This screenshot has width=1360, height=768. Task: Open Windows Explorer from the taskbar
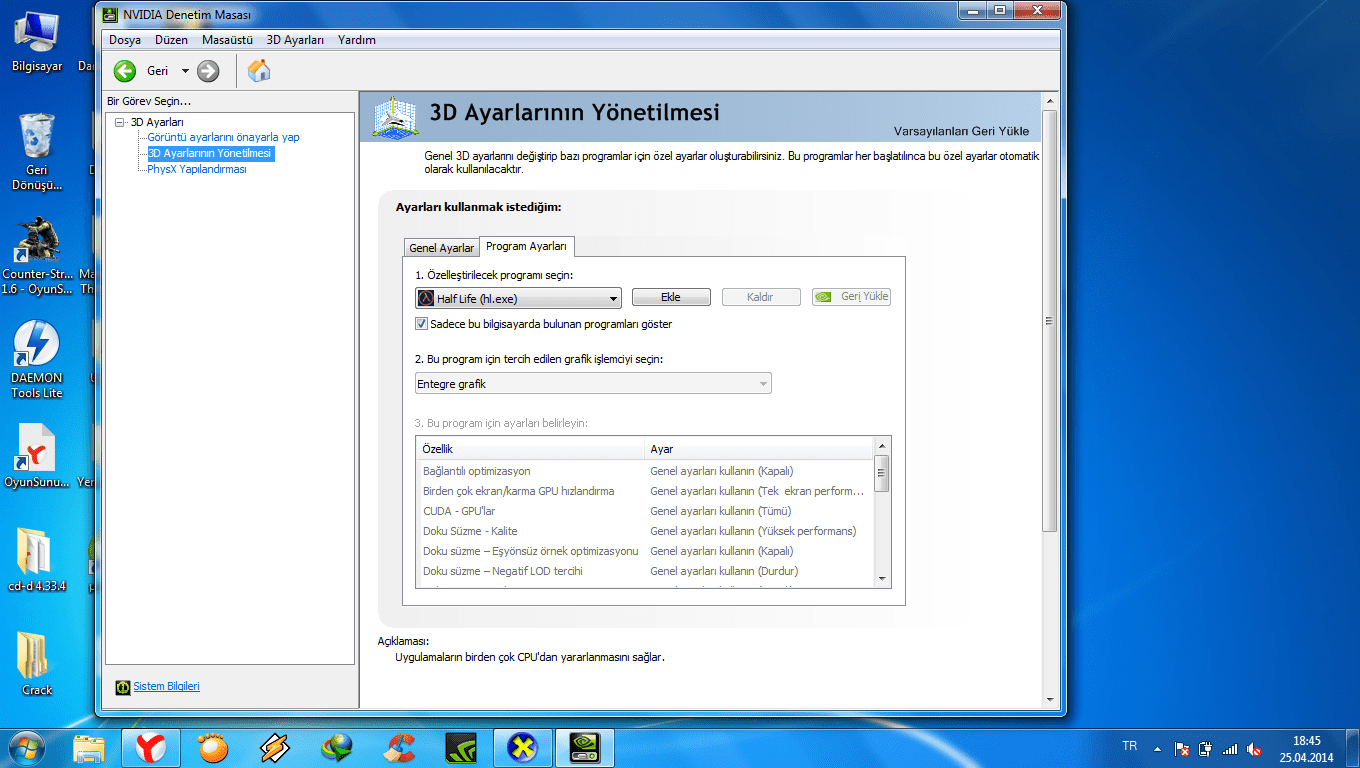click(89, 747)
